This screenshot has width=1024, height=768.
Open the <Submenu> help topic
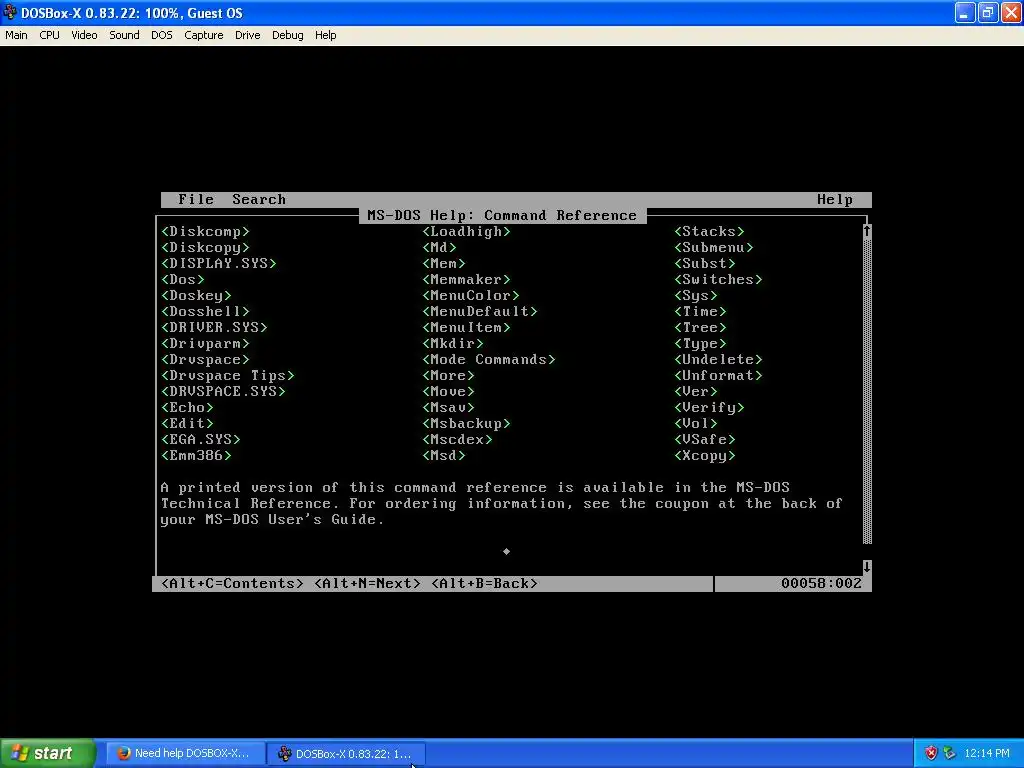714,248
